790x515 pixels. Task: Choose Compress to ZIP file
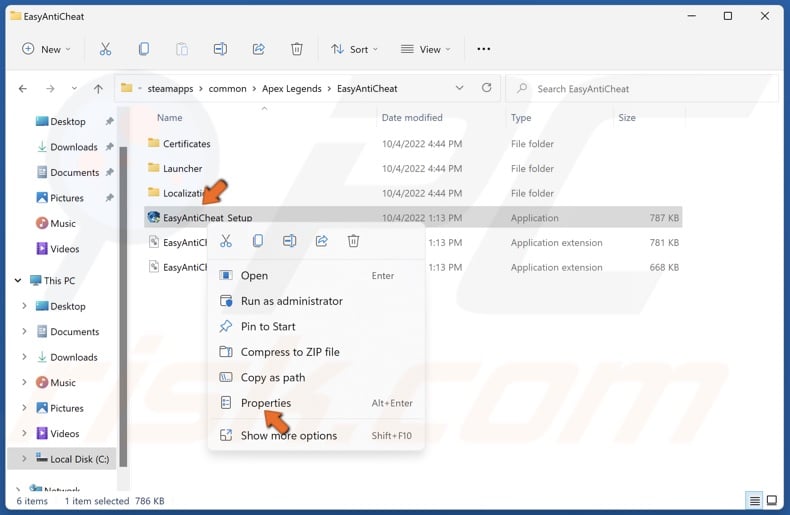click(x=316, y=352)
